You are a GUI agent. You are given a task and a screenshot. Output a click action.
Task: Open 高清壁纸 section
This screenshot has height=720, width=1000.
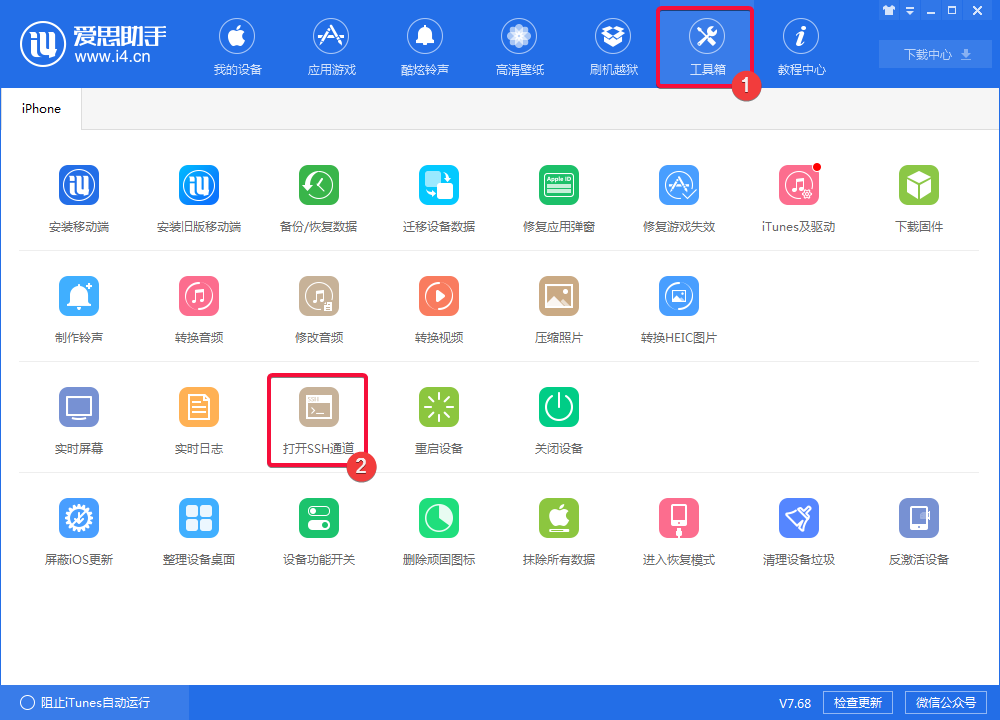coord(520,47)
